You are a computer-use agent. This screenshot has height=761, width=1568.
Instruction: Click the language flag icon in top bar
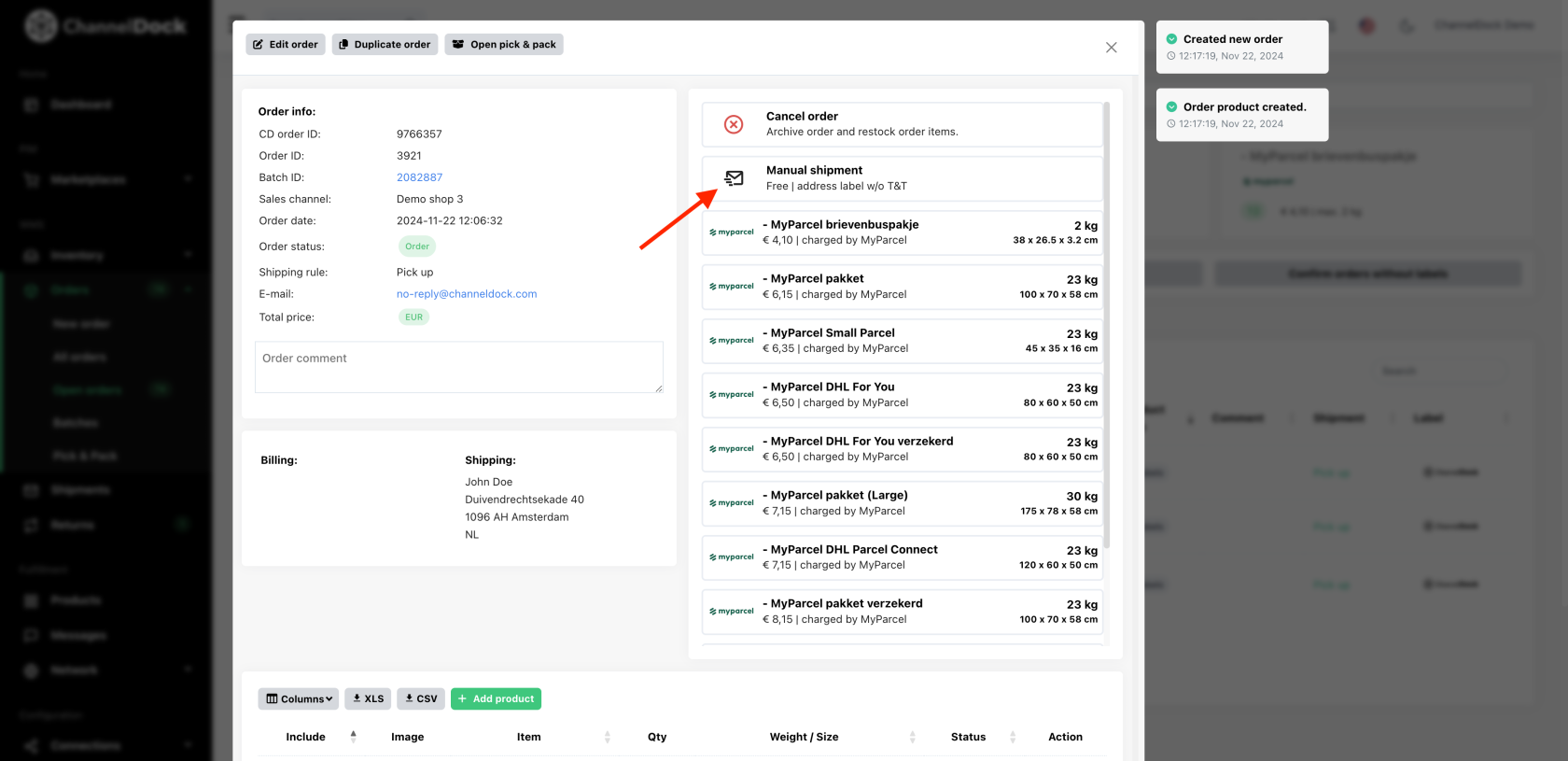tap(1366, 26)
